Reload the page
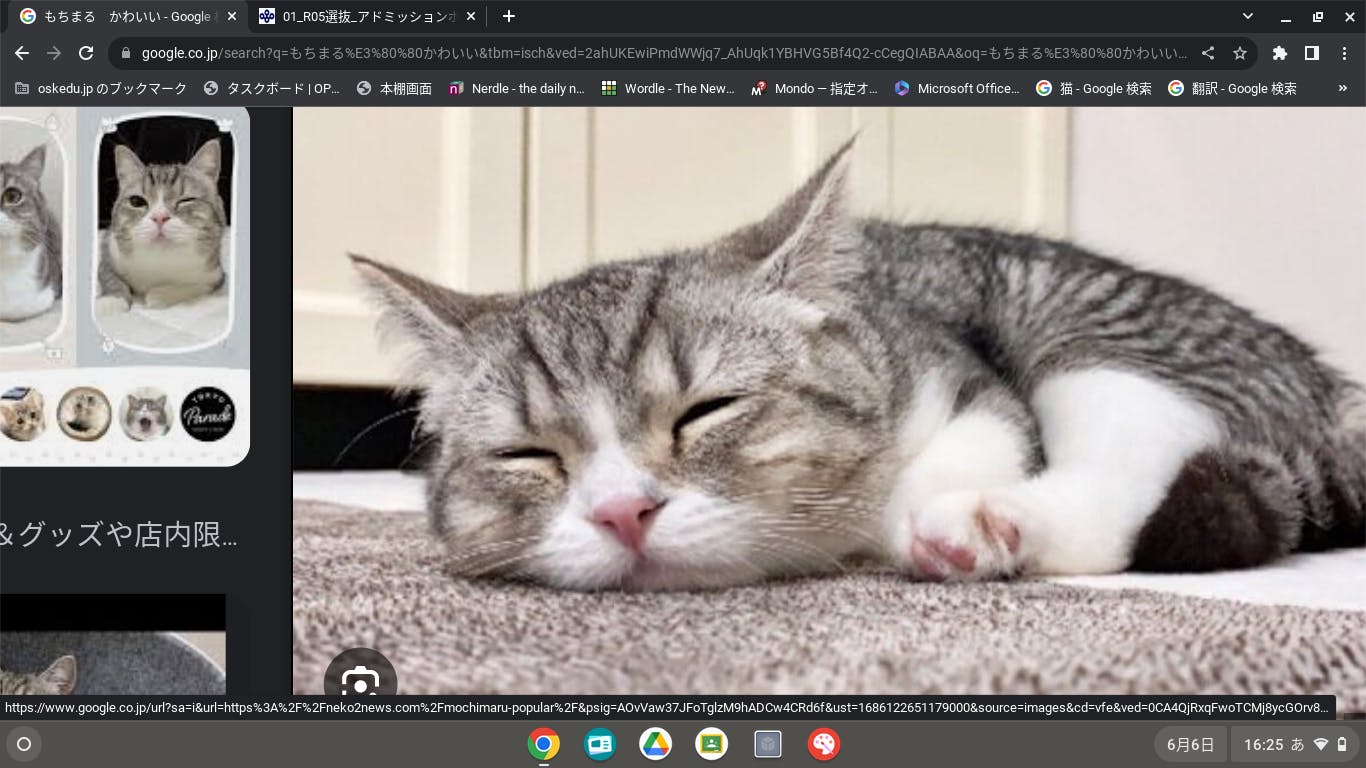 point(86,53)
